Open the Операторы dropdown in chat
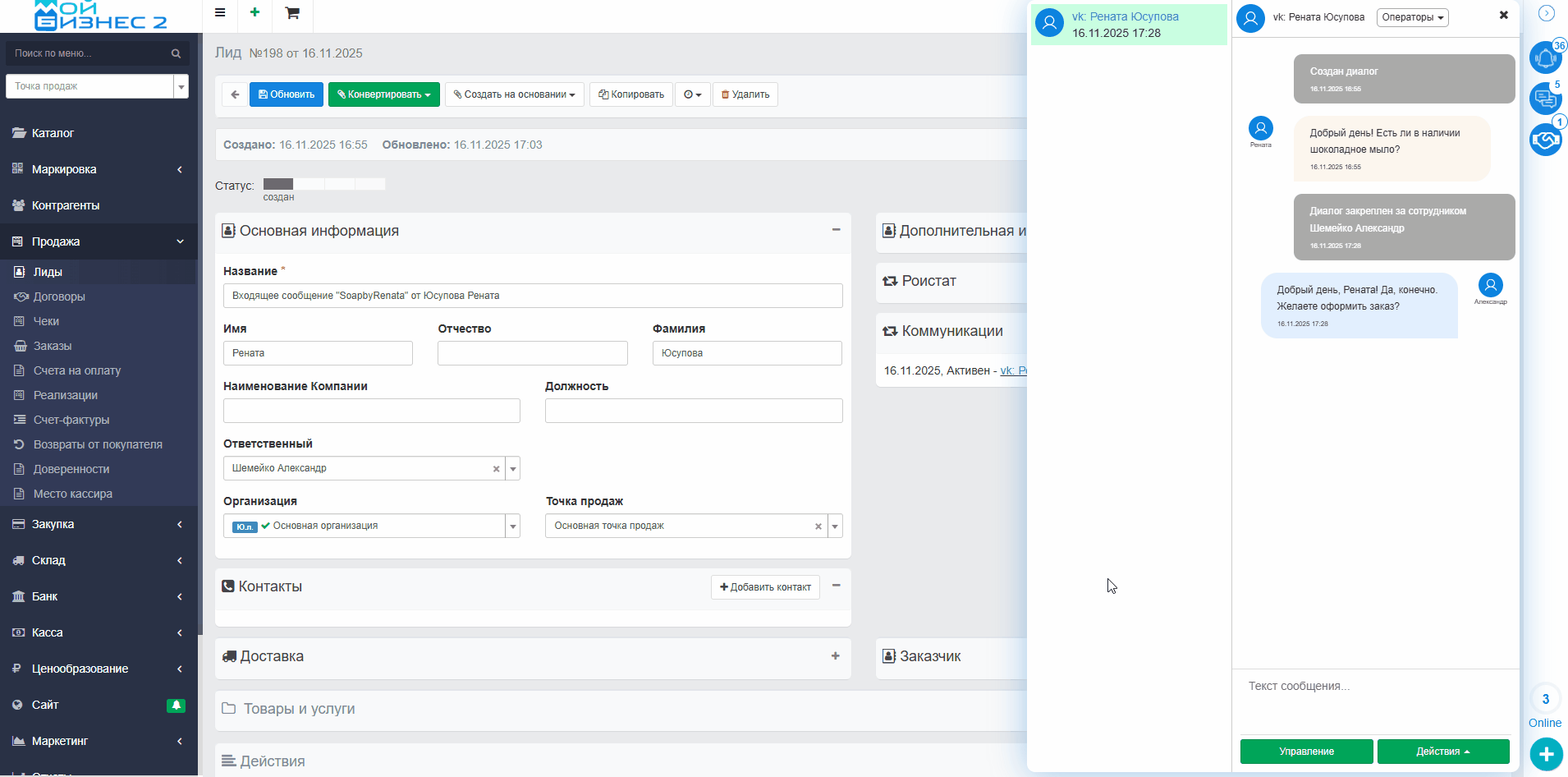 pyautogui.click(x=1412, y=17)
